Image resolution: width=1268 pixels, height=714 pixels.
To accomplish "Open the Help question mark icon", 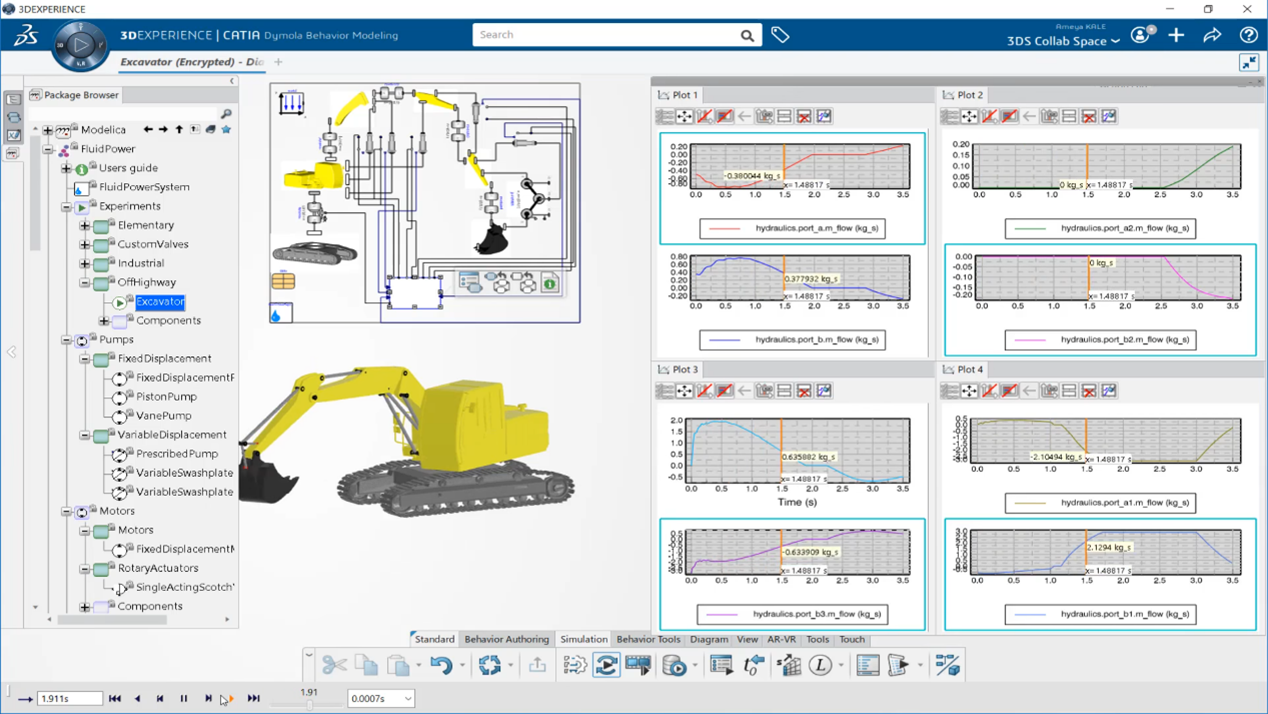I will (1248, 35).
